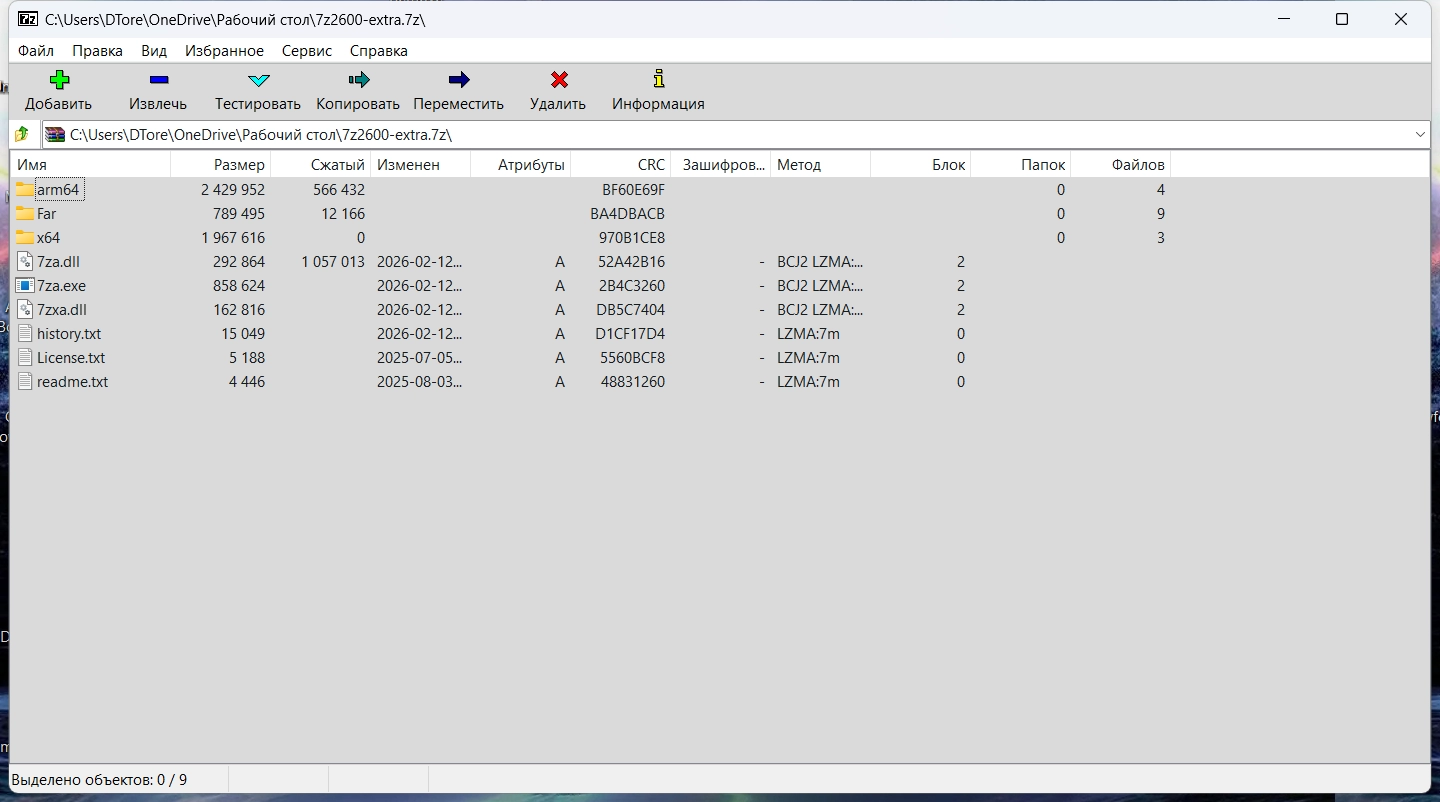Screen dimensions: 1440x802
Task: Click the size value 4 446
Action: coord(247,382)
